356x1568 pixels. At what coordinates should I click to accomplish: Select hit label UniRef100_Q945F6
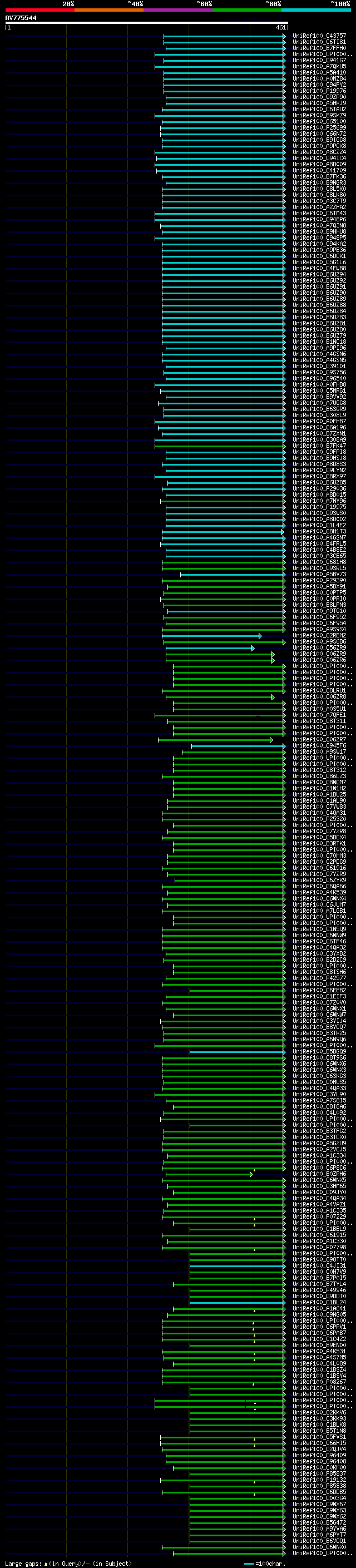coord(319,746)
